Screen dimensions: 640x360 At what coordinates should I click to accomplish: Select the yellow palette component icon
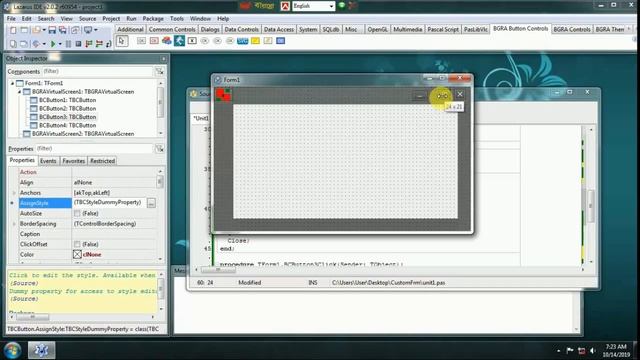tap(255, 41)
